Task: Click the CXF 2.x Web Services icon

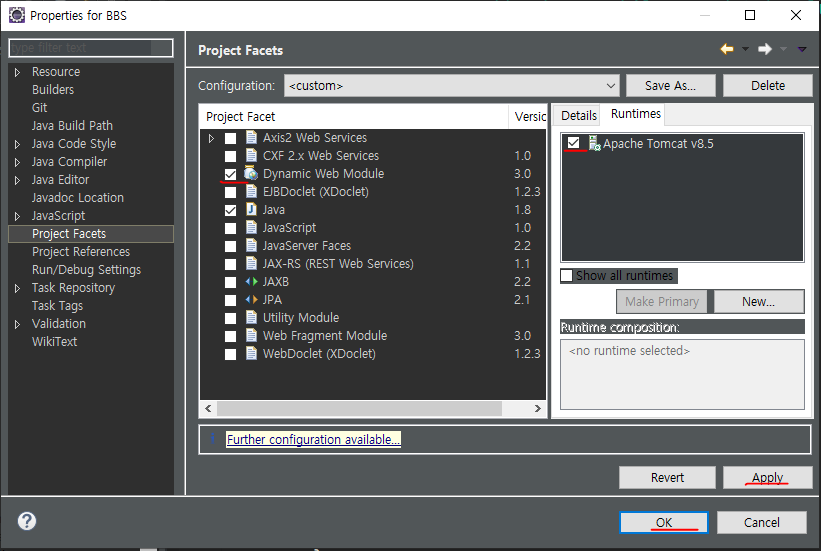Action: click(251, 156)
